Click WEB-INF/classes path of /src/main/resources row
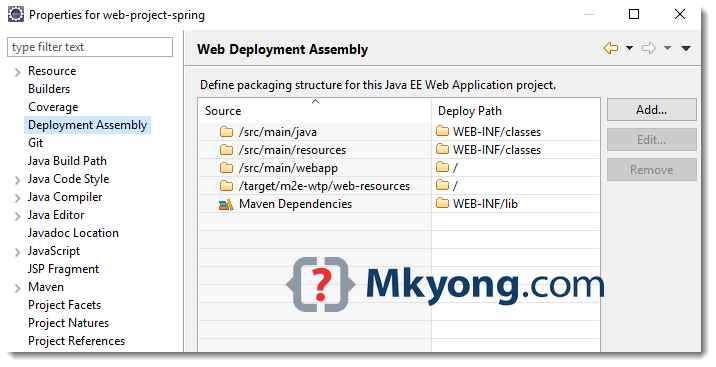This screenshot has width=716, height=367. (x=497, y=150)
